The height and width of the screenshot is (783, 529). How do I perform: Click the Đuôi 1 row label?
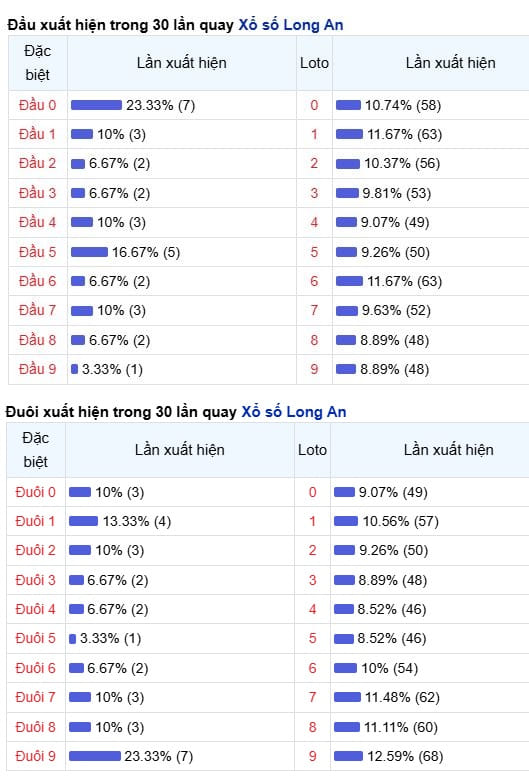35,521
